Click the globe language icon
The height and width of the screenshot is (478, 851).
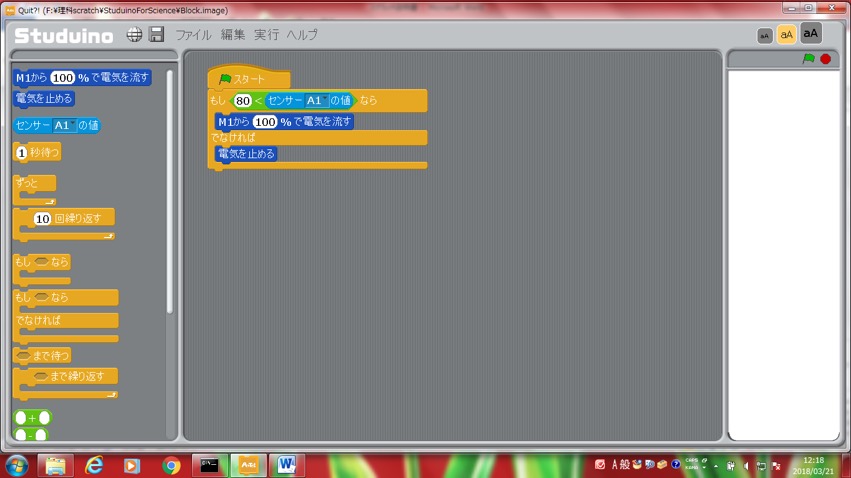(134, 35)
